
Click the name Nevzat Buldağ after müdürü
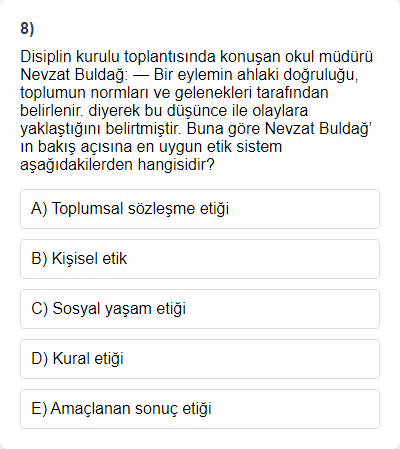click(x=74, y=75)
